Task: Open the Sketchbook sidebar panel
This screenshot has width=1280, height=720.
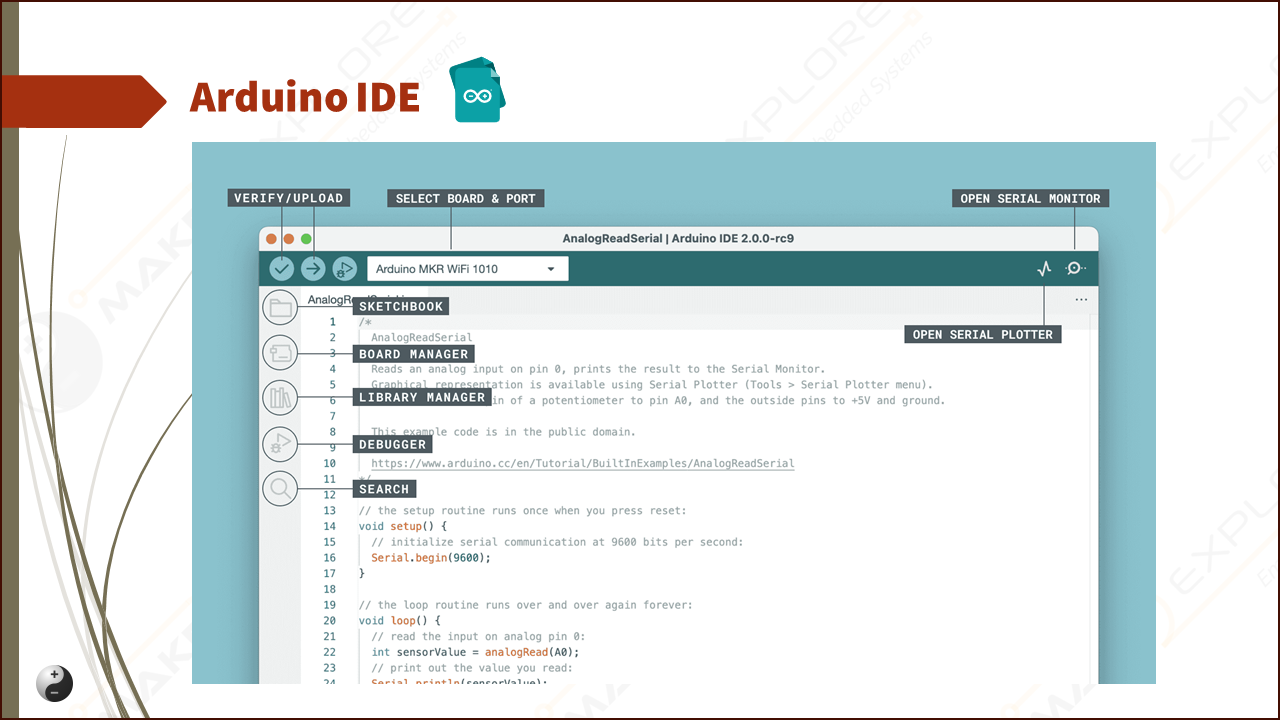Action: point(280,307)
